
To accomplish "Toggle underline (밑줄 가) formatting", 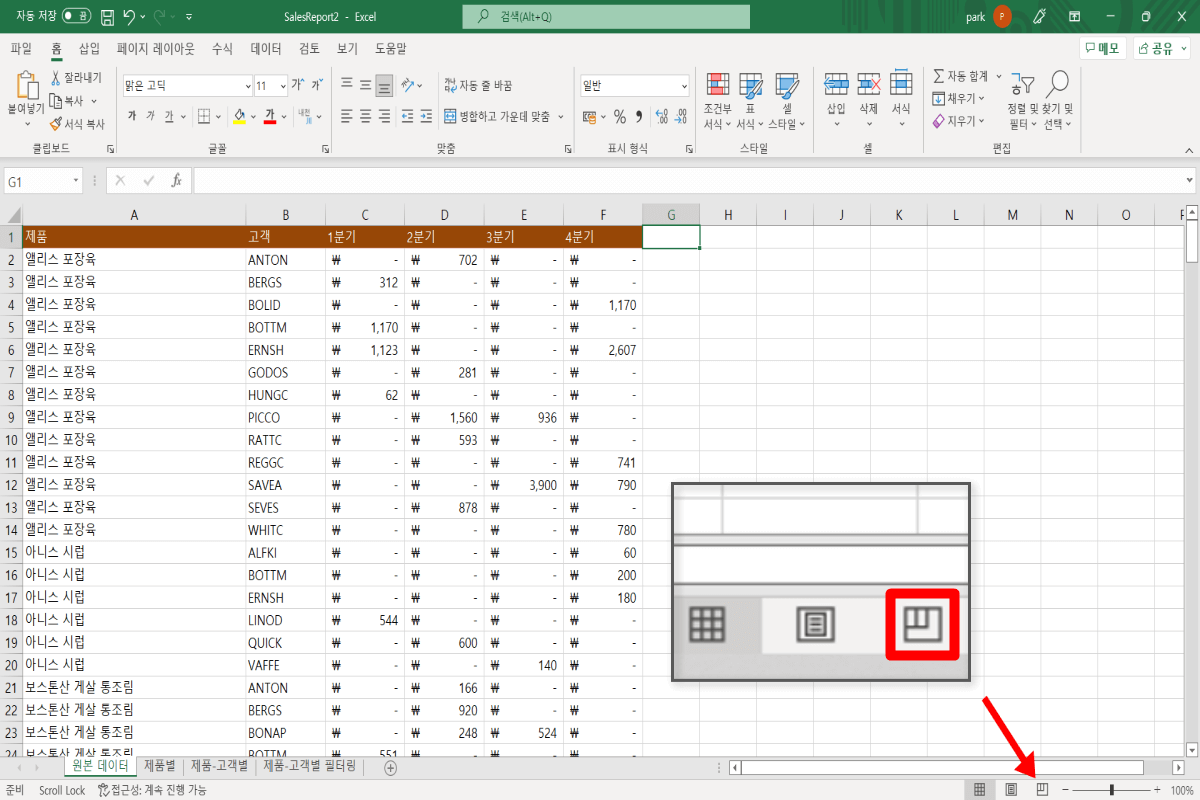I will coord(169,117).
